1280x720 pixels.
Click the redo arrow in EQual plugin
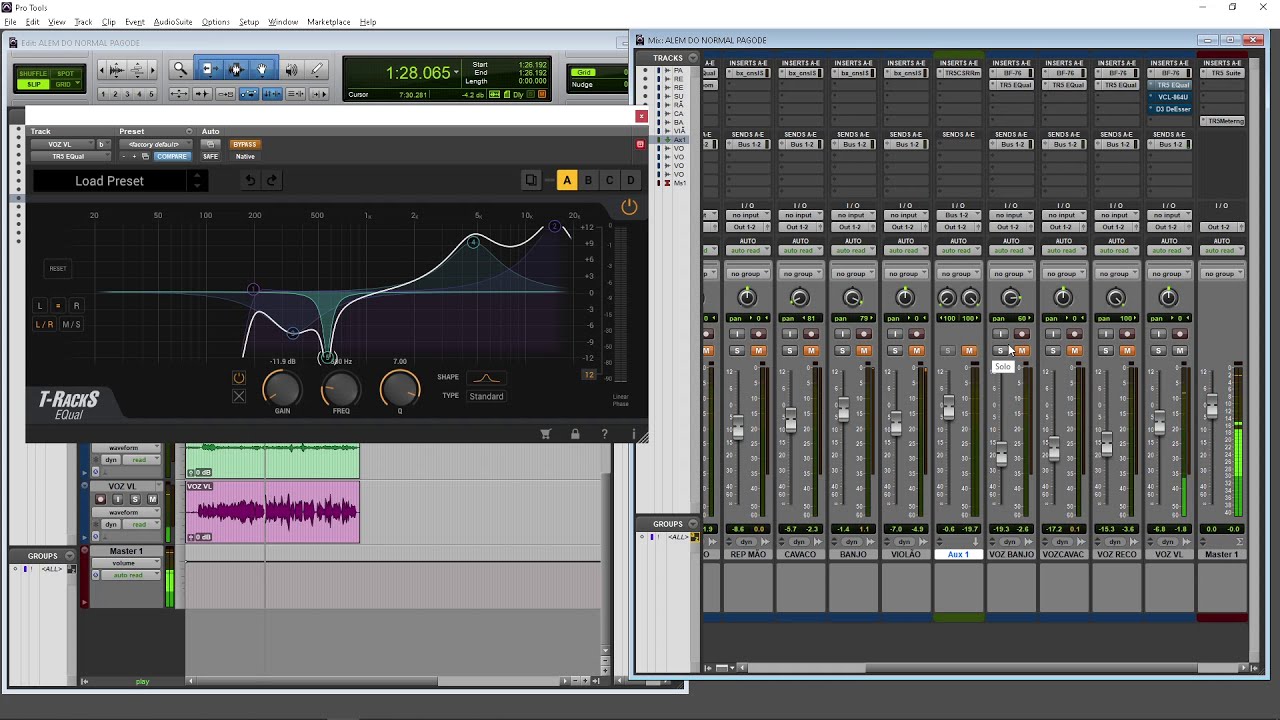coord(271,180)
